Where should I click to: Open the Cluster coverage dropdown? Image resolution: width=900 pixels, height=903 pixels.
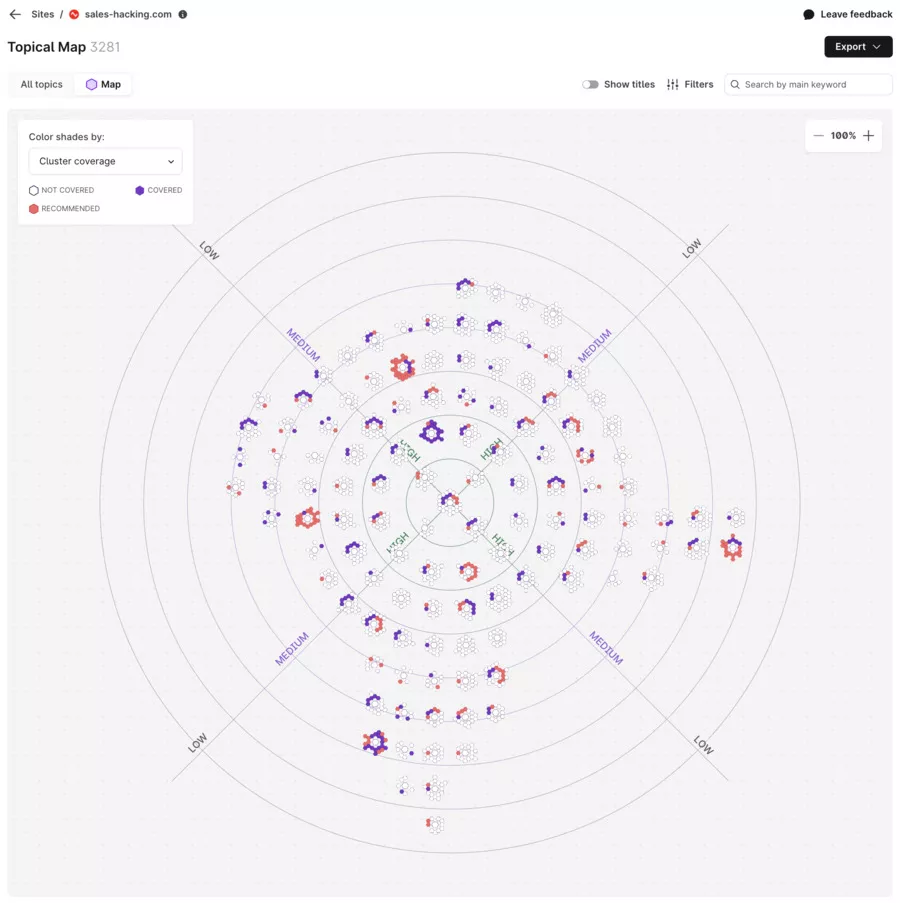(x=105, y=161)
